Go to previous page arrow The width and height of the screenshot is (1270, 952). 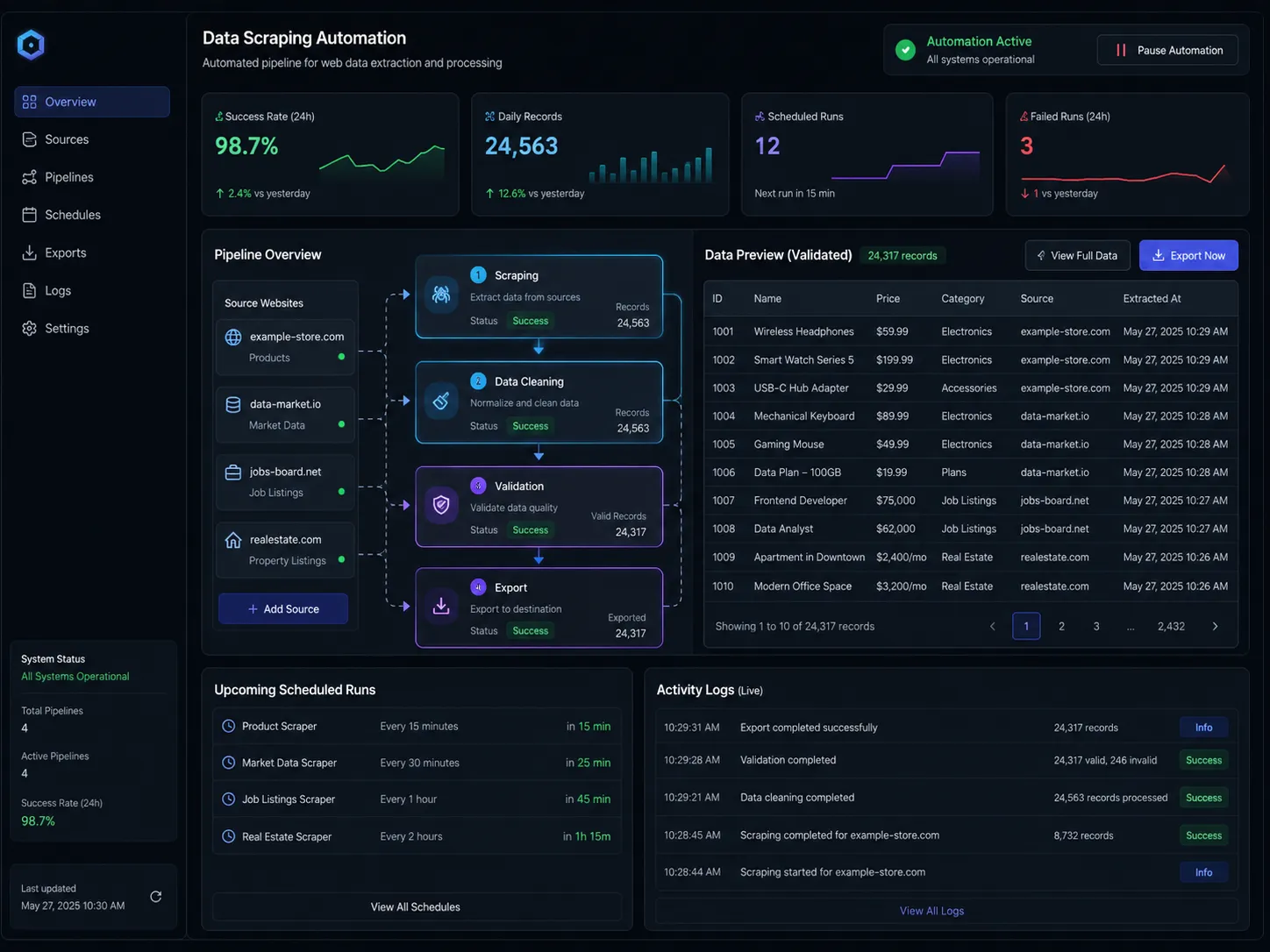pos(993,626)
